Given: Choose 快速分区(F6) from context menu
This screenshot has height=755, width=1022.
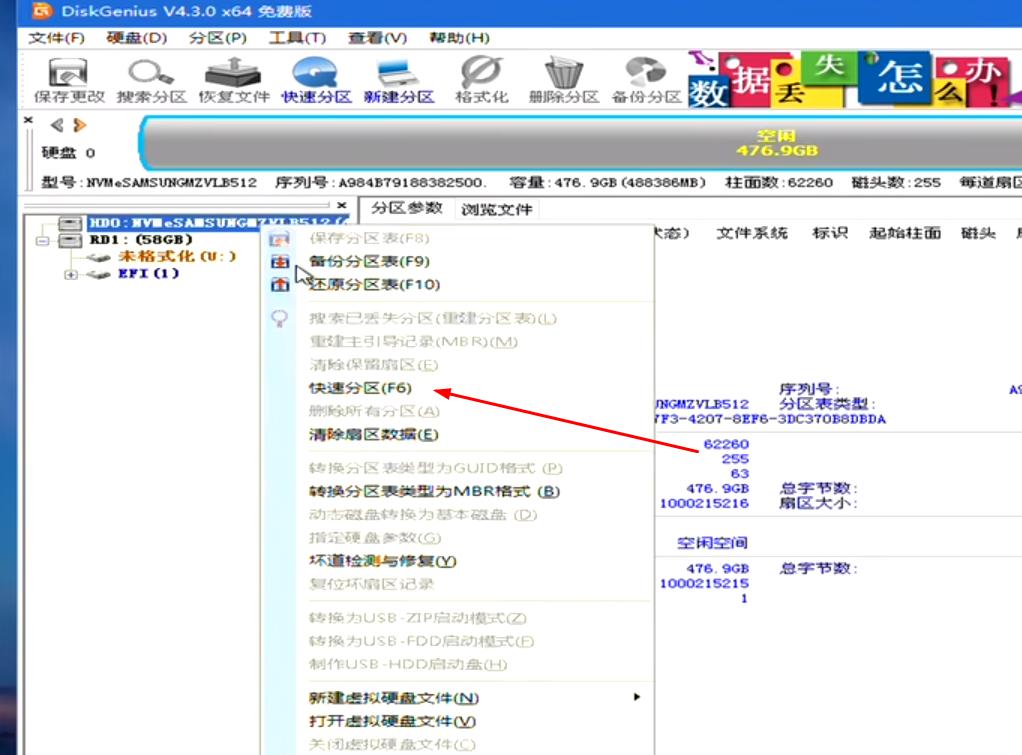Looking at the screenshot, I should click(360, 389).
